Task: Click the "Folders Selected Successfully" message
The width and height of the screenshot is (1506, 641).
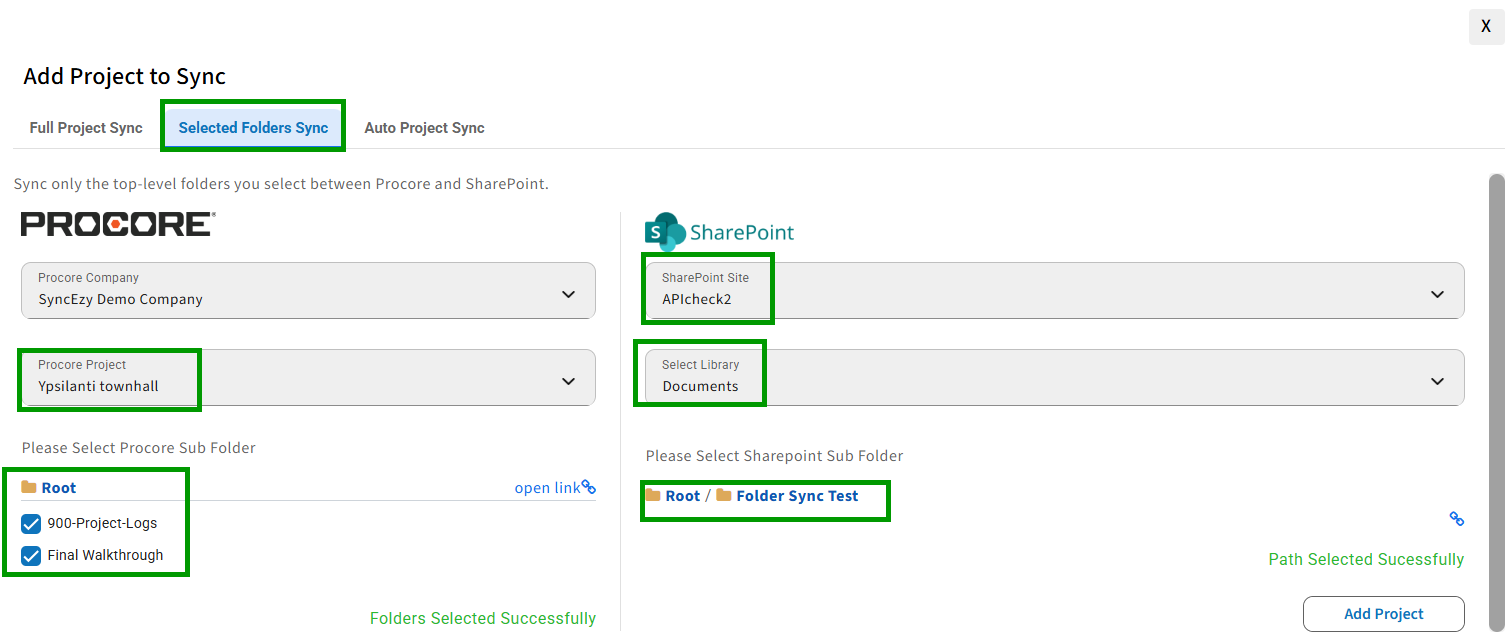Action: point(483,619)
